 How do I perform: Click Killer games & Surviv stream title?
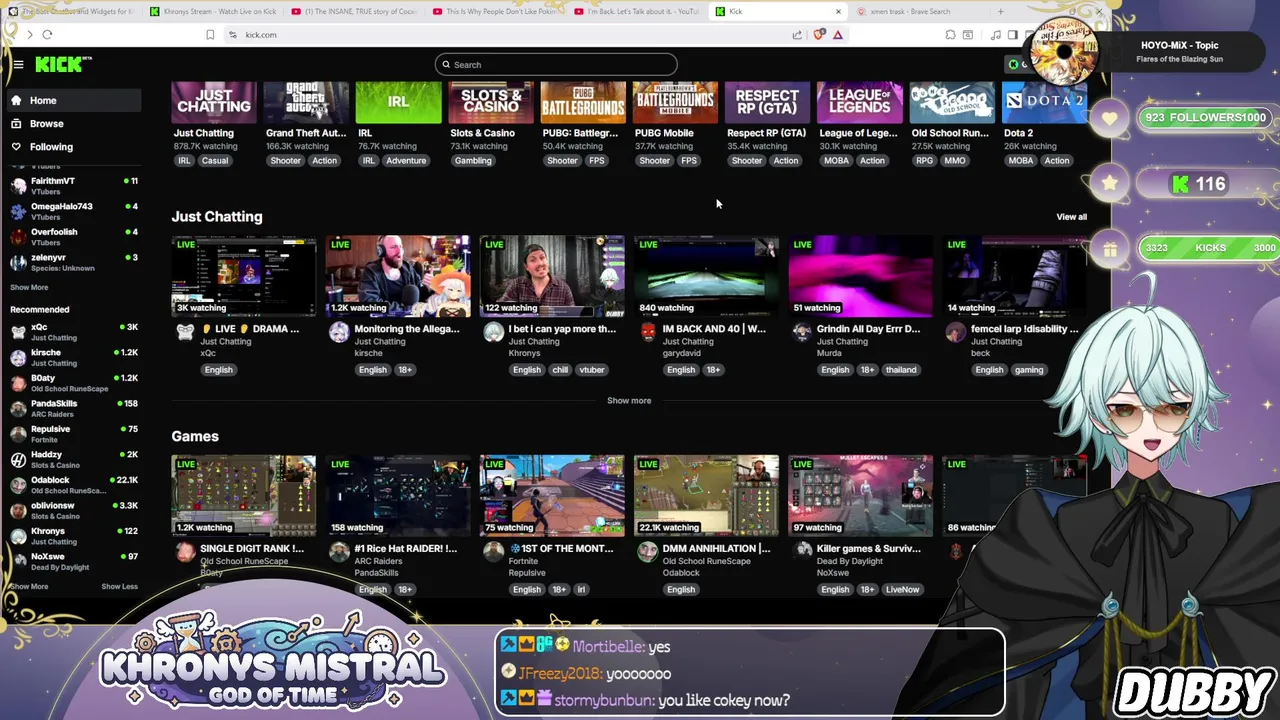point(869,549)
